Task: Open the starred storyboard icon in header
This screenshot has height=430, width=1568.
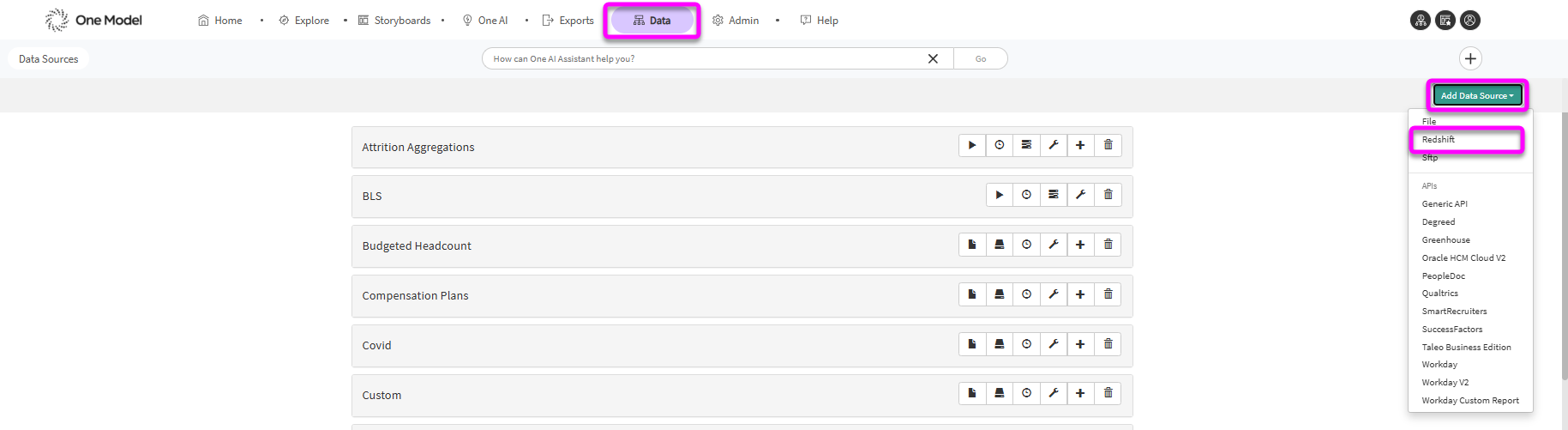Action: coord(1445,21)
